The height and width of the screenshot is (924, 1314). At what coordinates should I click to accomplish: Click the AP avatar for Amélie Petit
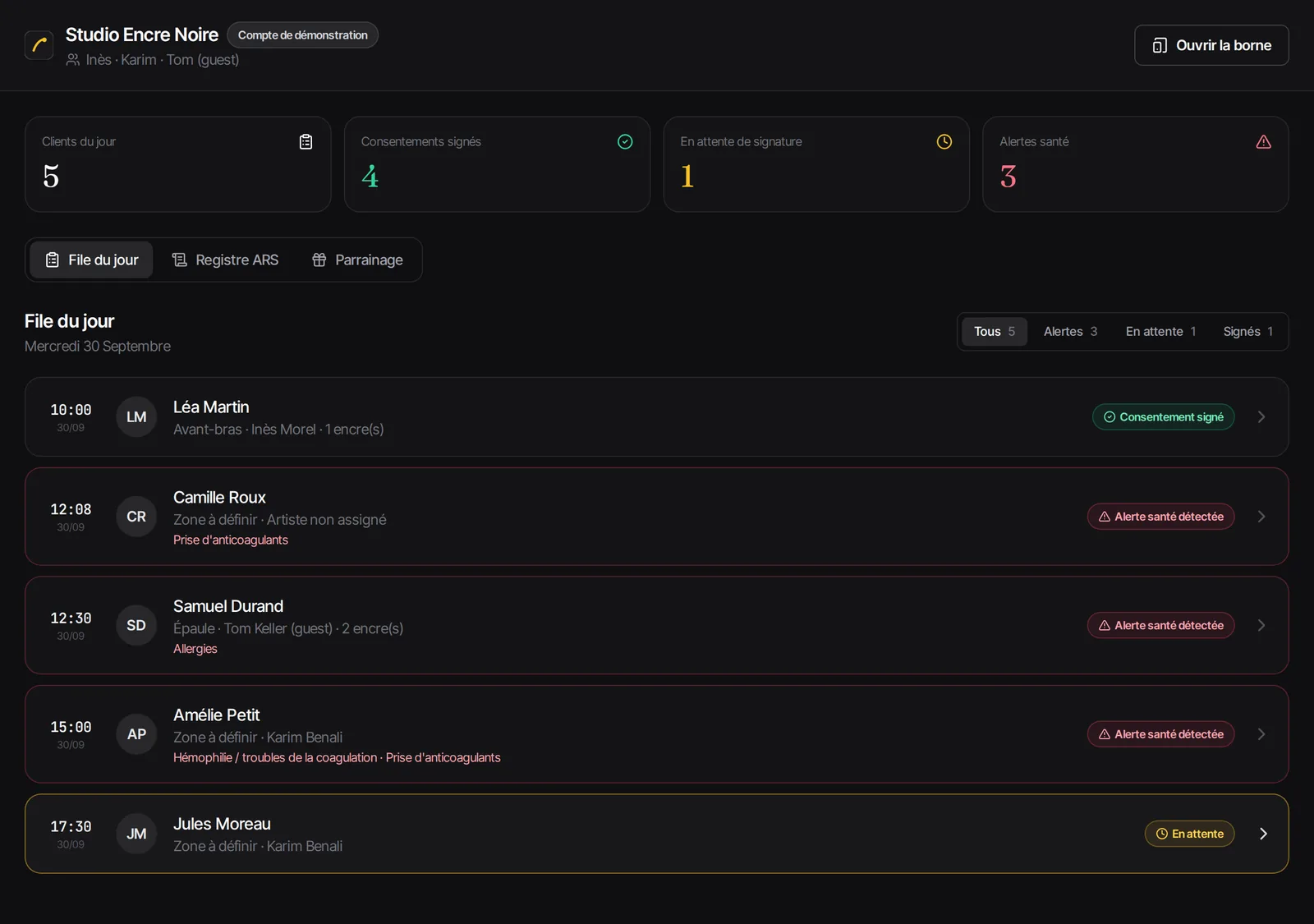[136, 734]
